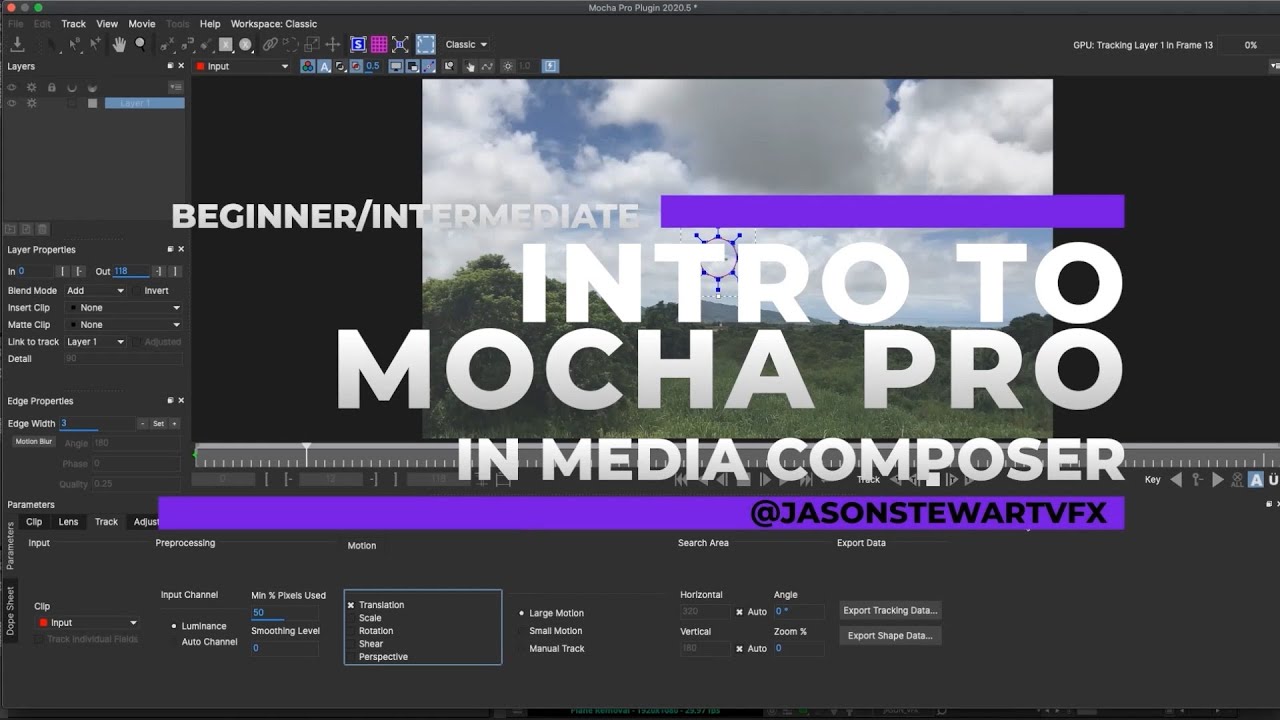Click the Edge Width Set button
This screenshot has height=720, width=1280.
[x=158, y=424]
